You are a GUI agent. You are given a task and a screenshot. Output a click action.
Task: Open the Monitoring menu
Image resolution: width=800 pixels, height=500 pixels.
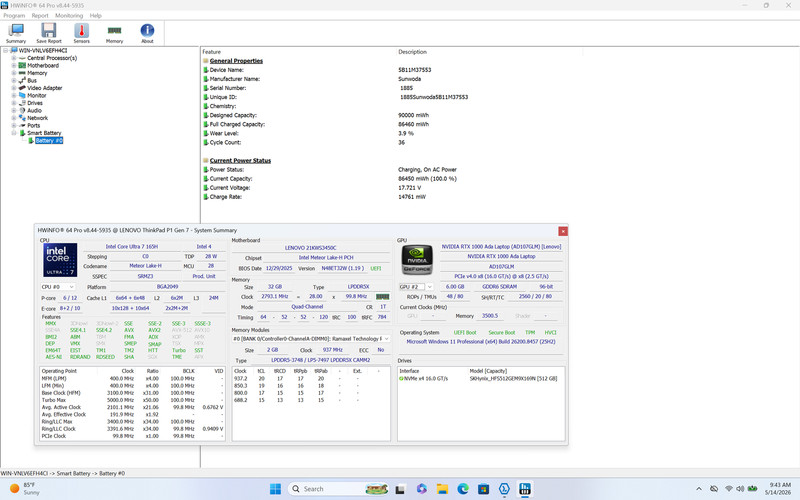69,16
